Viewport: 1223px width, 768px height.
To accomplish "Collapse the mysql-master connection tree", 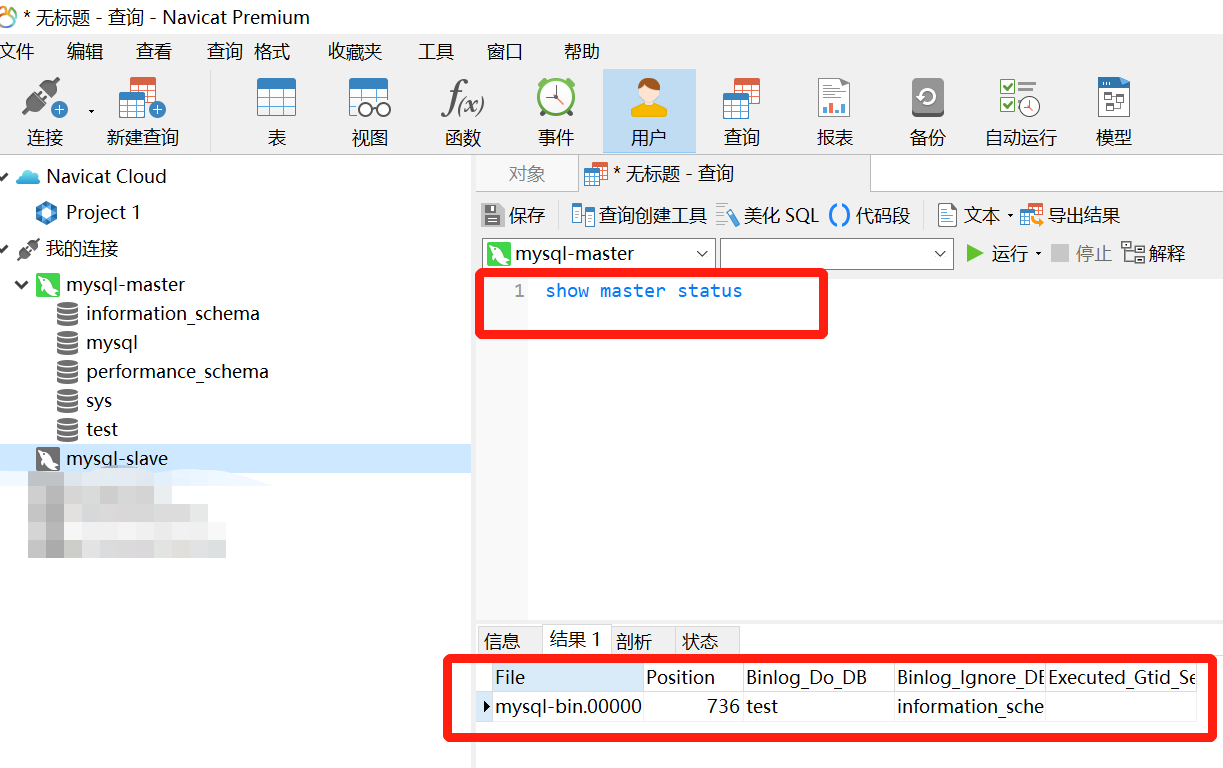I will point(20,284).
